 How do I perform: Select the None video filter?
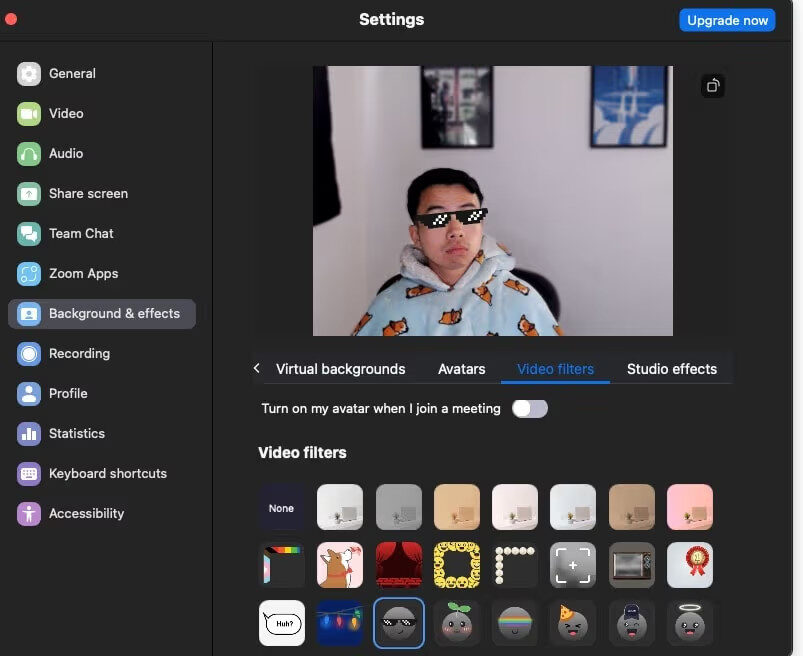click(x=281, y=508)
